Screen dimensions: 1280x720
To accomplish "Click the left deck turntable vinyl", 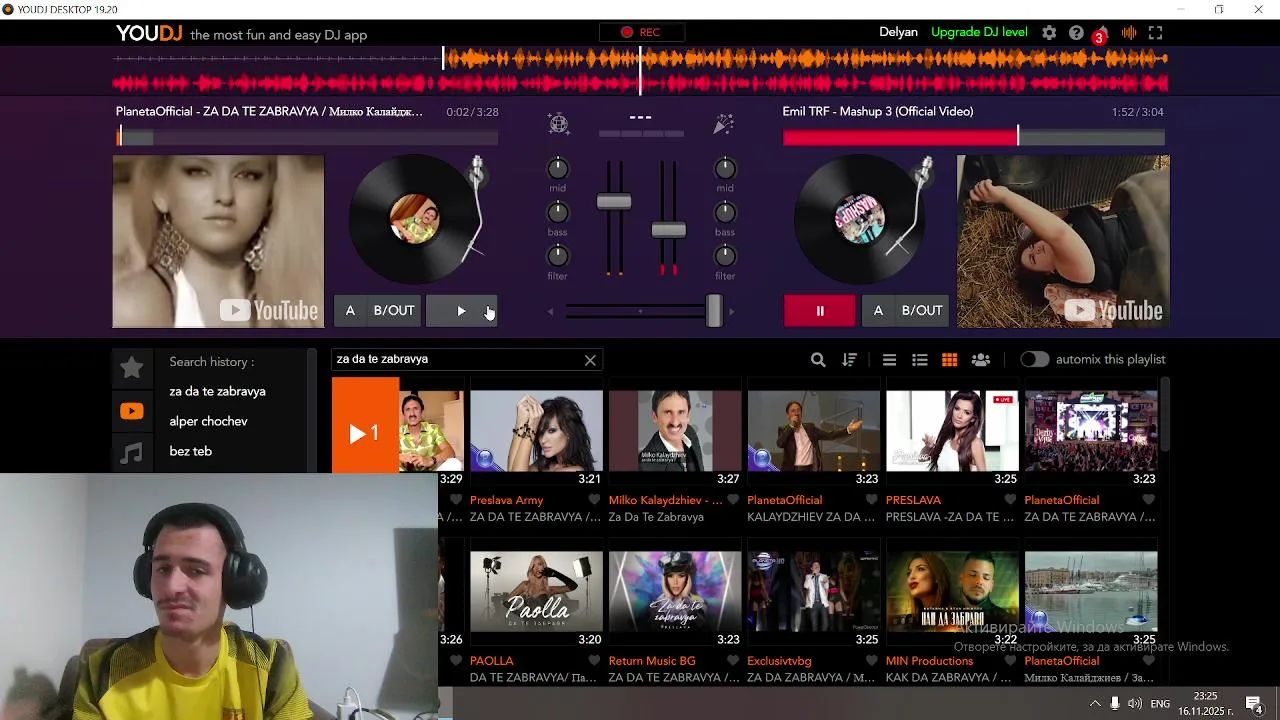I will pyautogui.click(x=414, y=220).
